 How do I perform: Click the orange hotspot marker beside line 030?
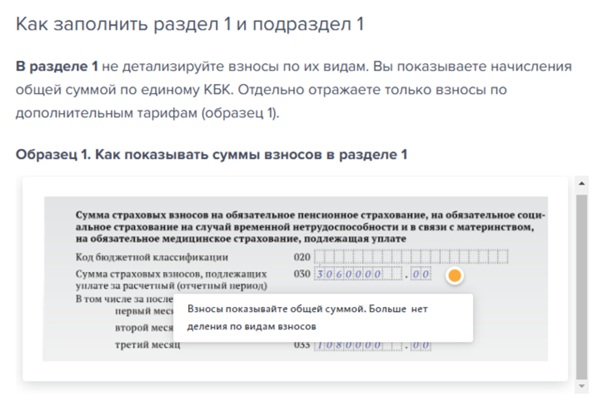coord(454,275)
